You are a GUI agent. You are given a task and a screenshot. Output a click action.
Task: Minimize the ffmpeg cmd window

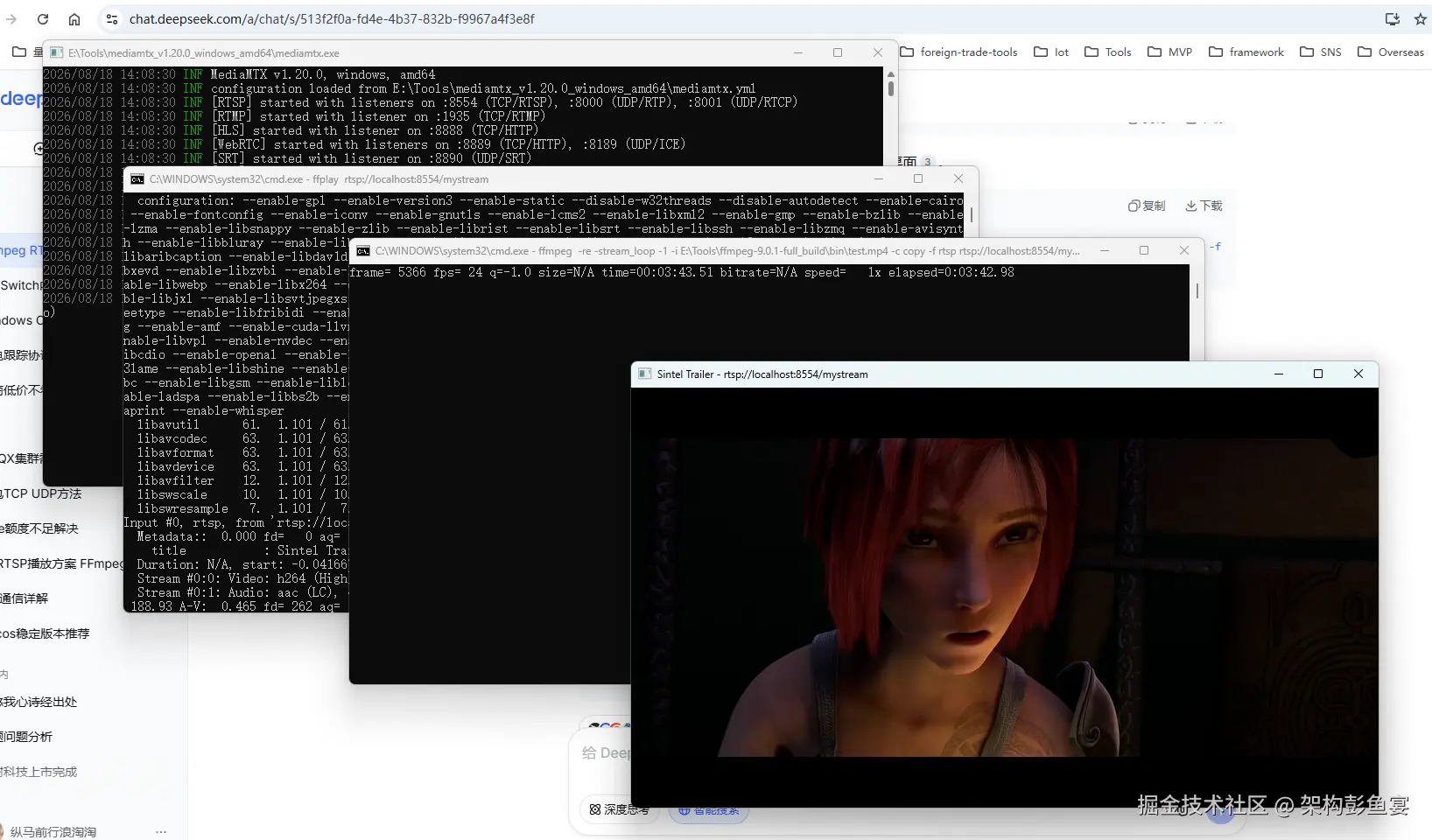1105,250
